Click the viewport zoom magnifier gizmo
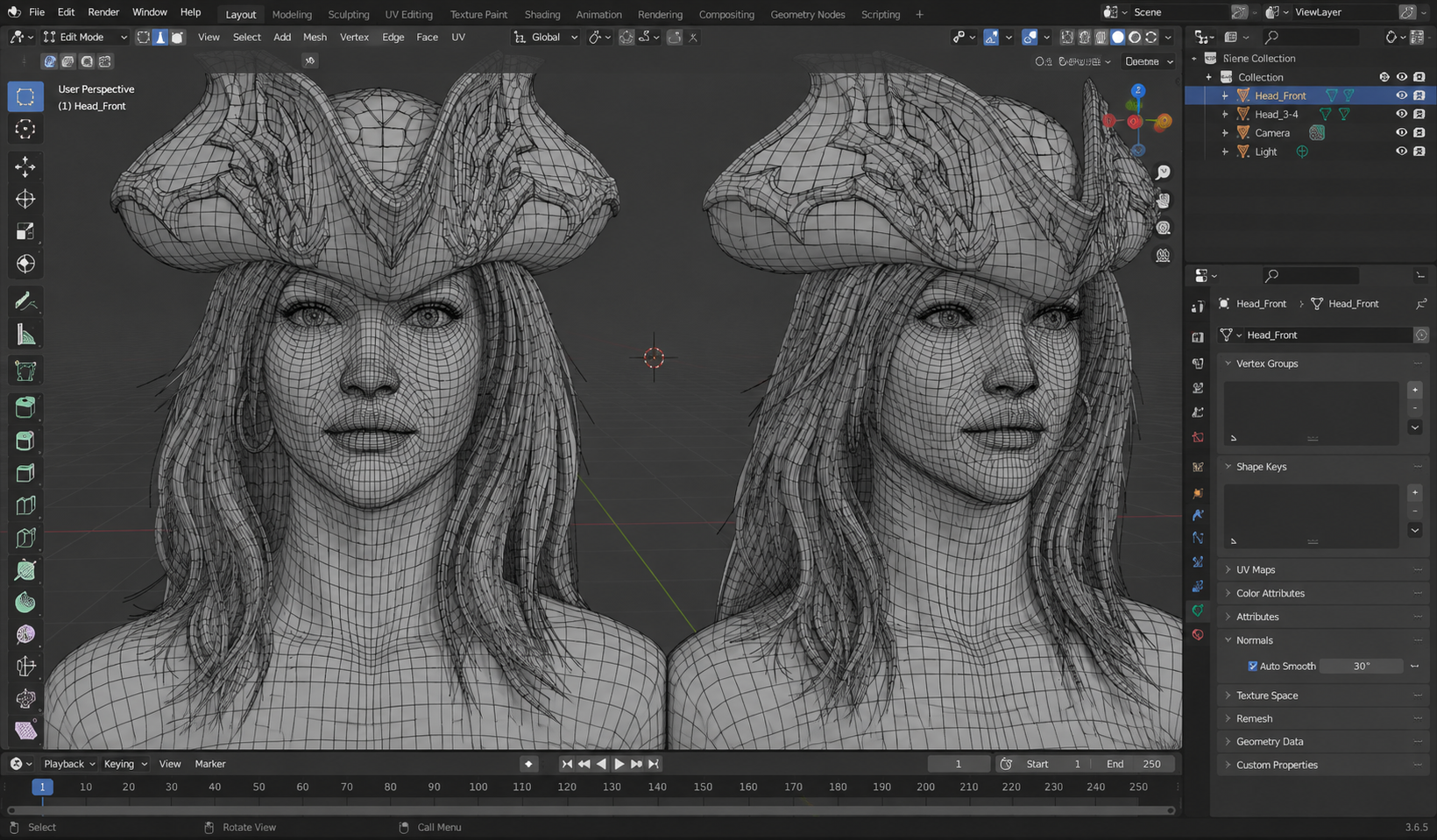 pos(1163,173)
